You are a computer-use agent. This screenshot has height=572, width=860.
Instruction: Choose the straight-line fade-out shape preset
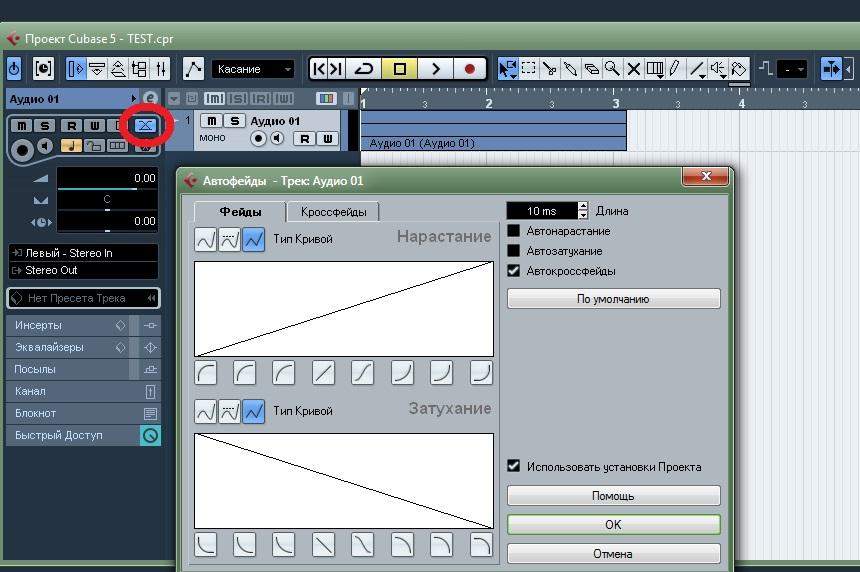coord(323,545)
